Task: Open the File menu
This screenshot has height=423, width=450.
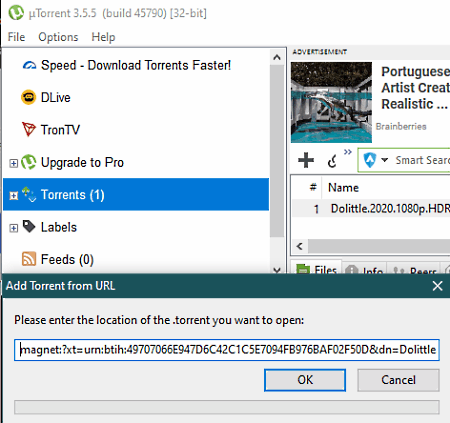Action: (16, 37)
